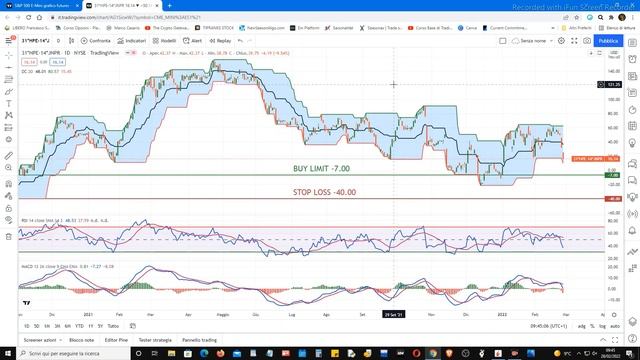640x360 pixels.
Task: Click the blue Pubblica button
Action: point(608,41)
